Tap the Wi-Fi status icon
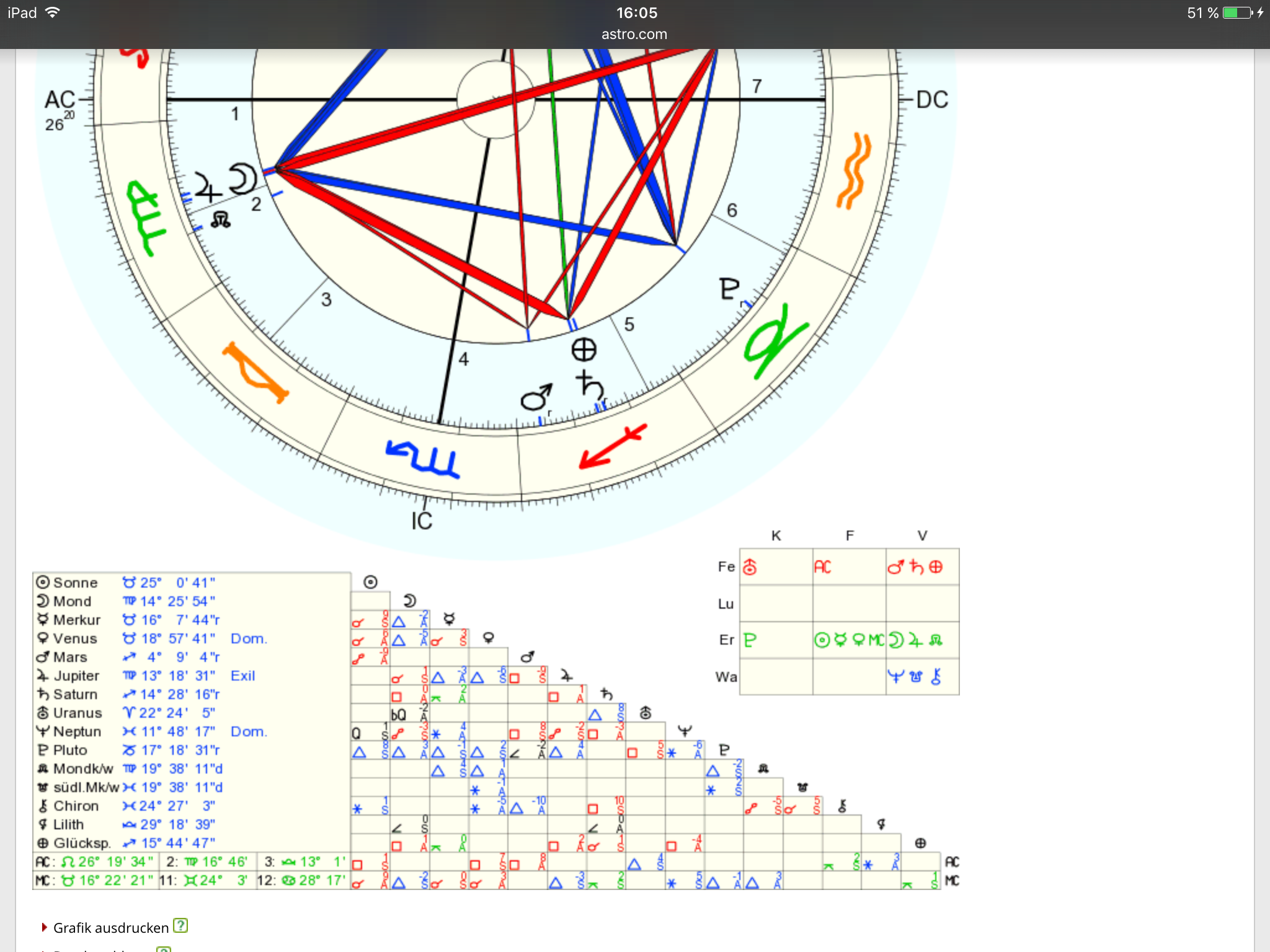The image size is (1270, 952). pyautogui.click(x=53, y=12)
